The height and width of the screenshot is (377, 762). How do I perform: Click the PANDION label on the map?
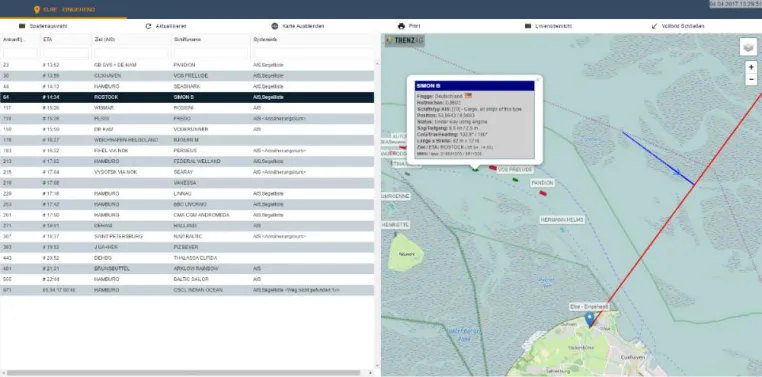pos(542,183)
